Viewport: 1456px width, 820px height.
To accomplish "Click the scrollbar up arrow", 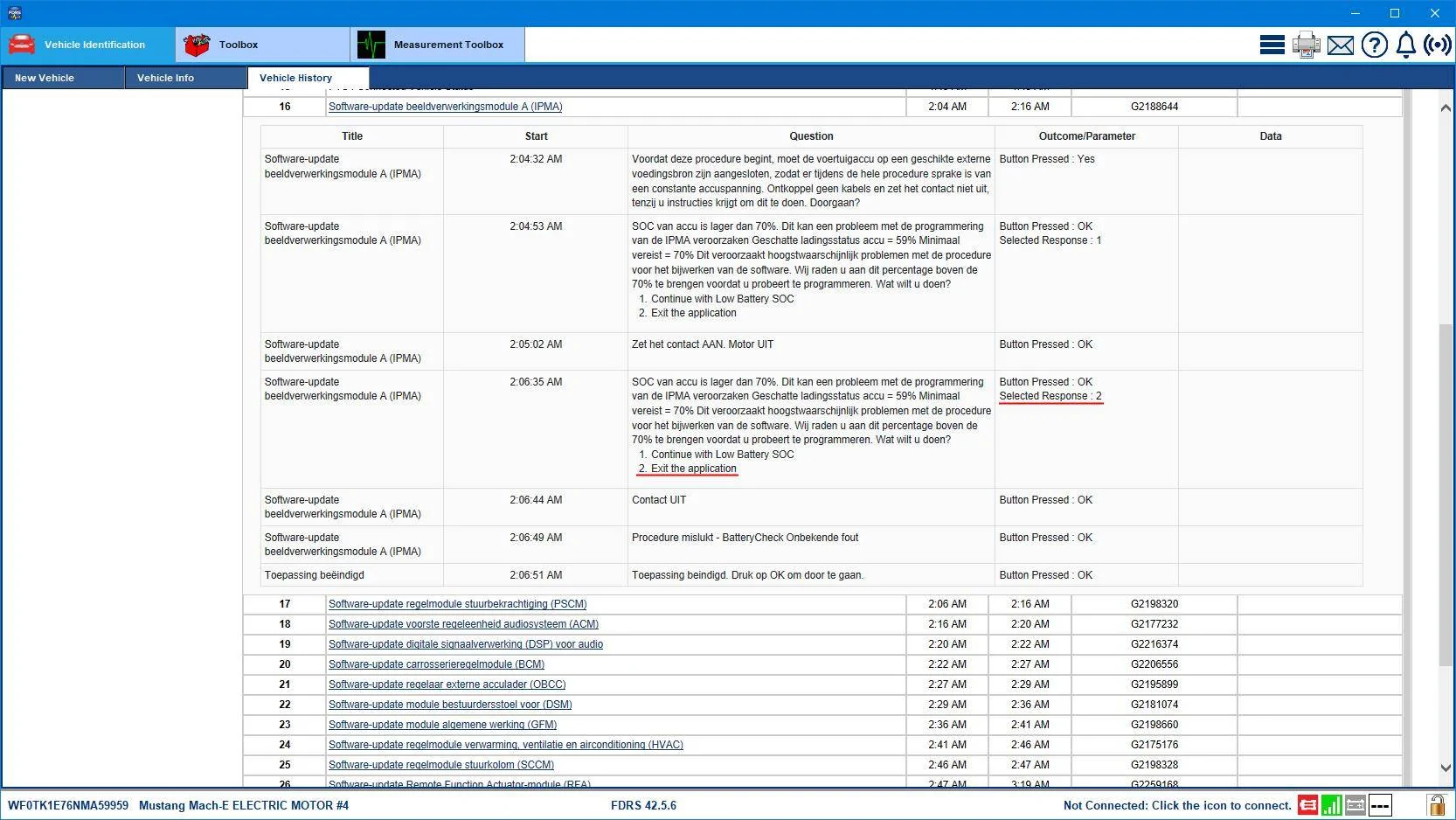I will (x=1446, y=108).
